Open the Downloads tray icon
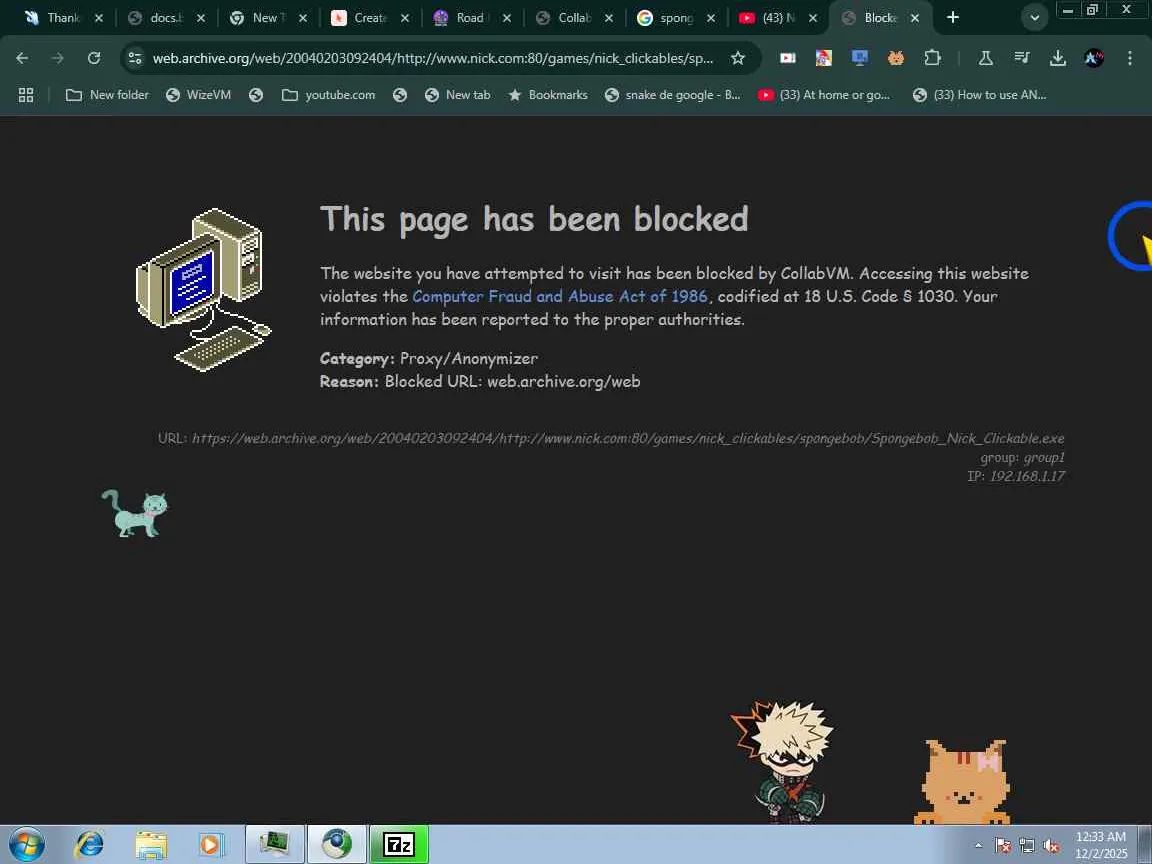This screenshot has width=1152, height=864. 1057,58
